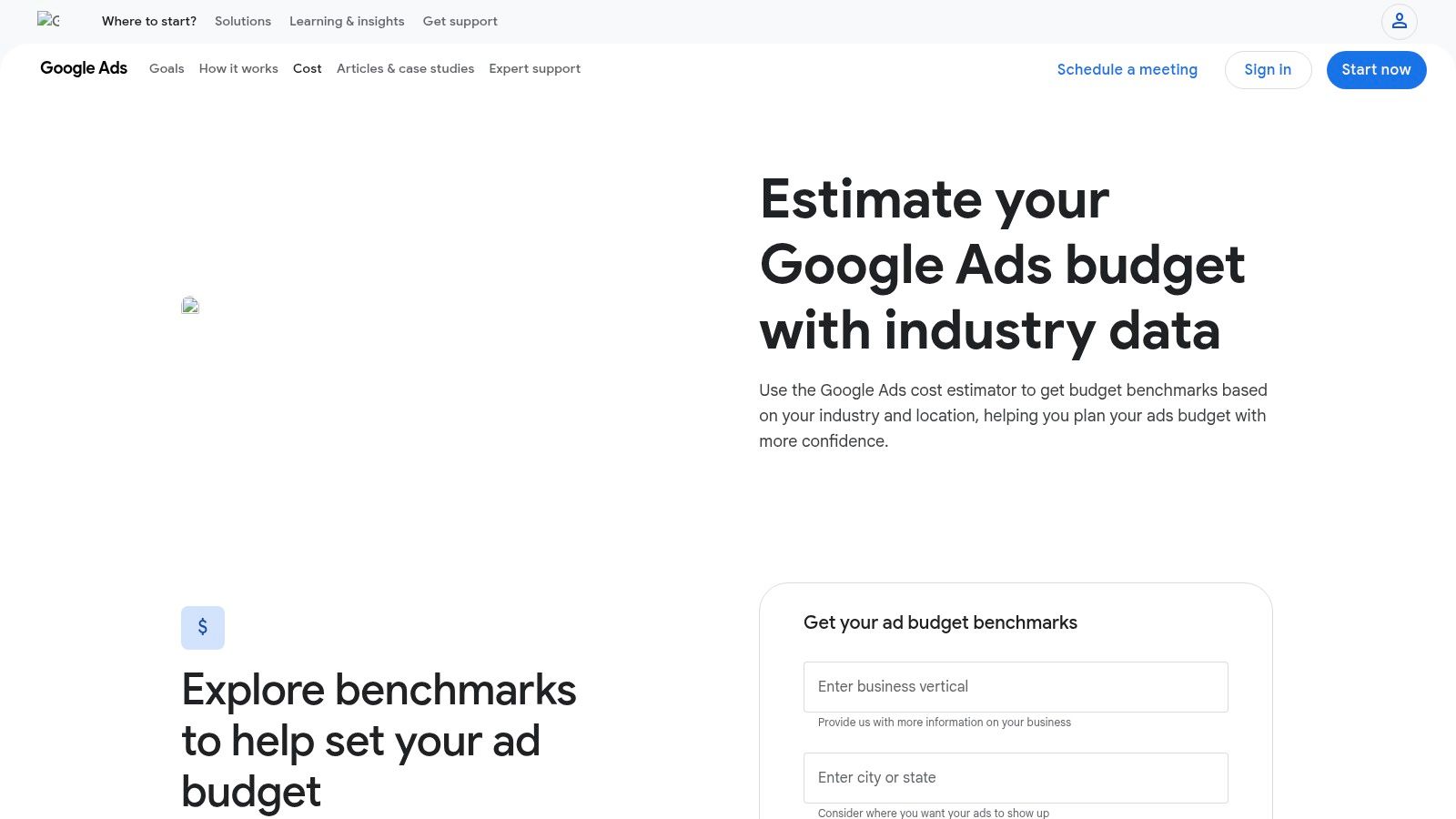Open the business vertical selector

pos(1016,687)
